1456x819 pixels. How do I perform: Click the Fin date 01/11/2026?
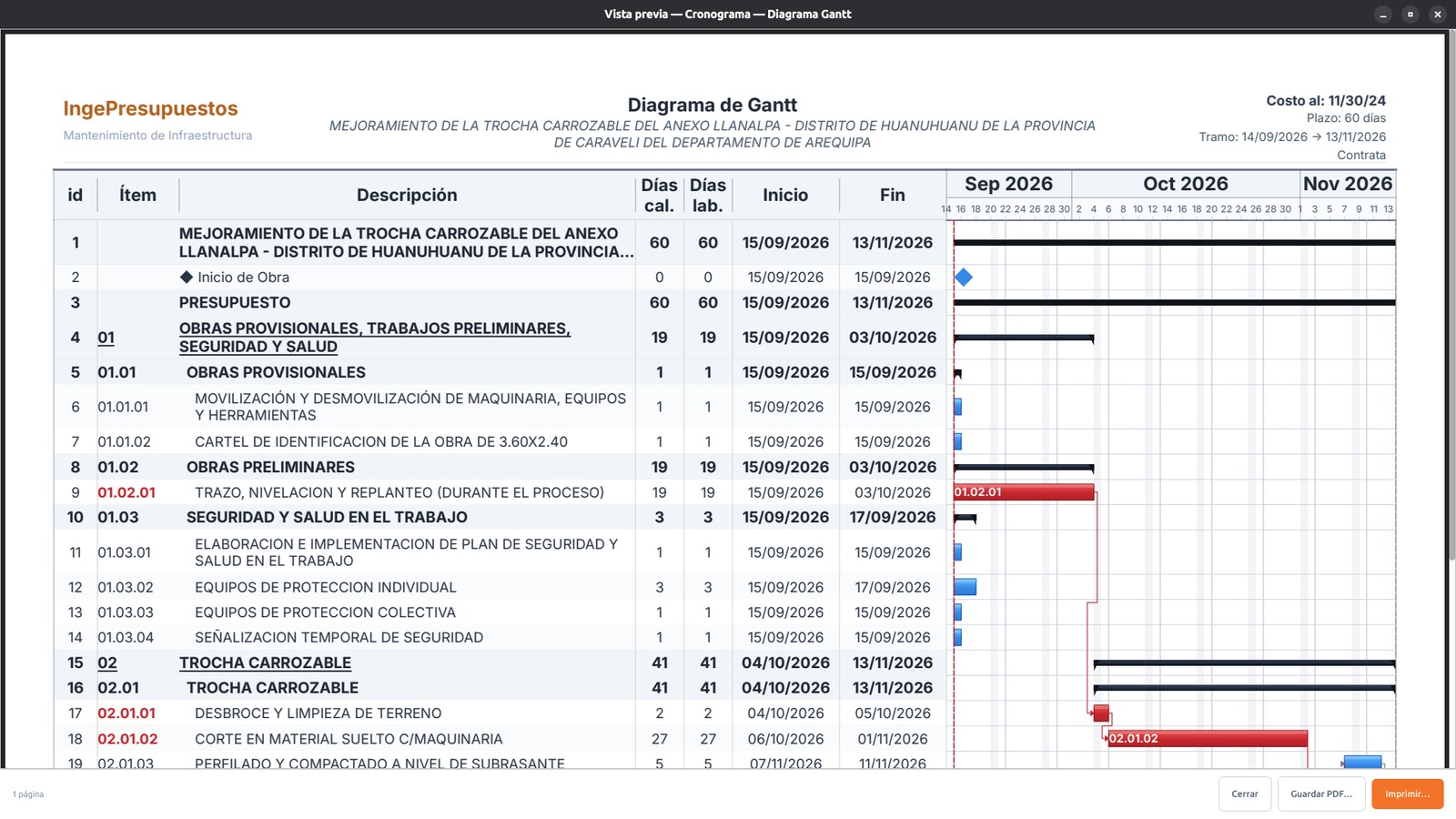point(893,739)
